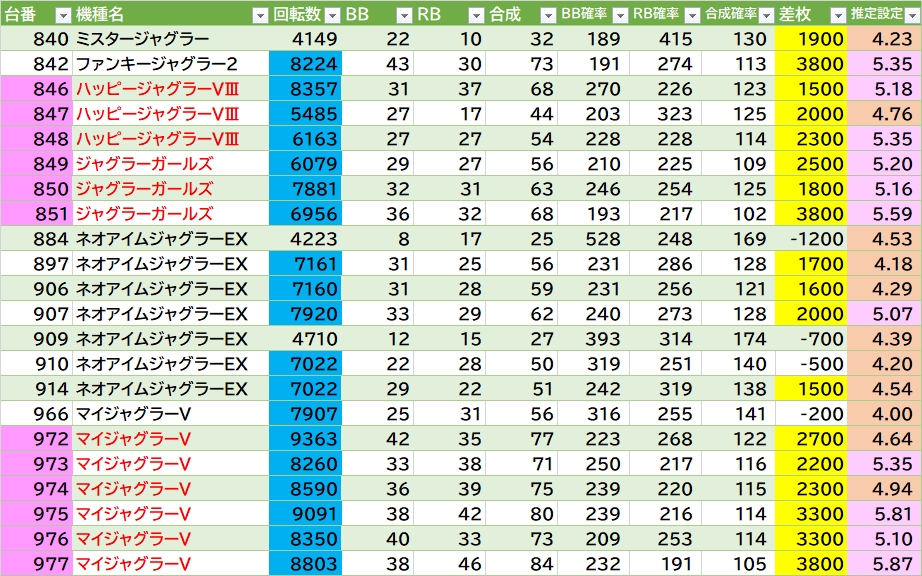Screen dimensions: 922x576
Task: Expand the 合成確率 filter arrow
Action: 765,15
